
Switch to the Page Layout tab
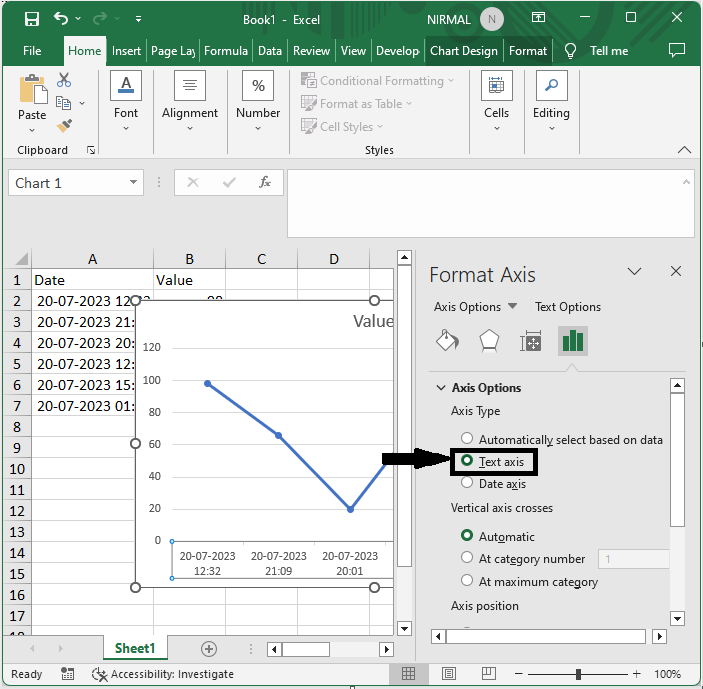point(173,51)
